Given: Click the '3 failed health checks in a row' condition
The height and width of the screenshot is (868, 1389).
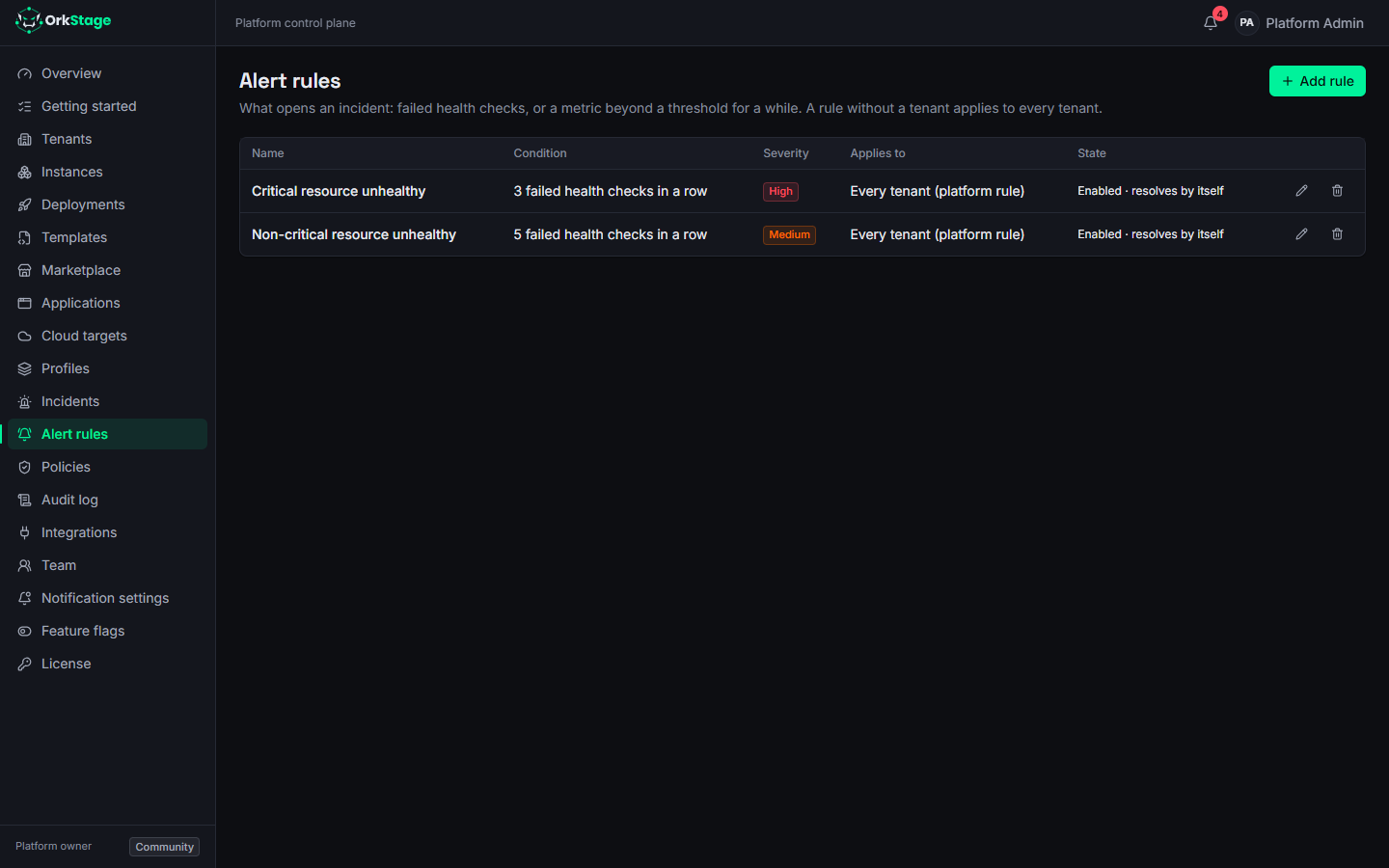Looking at the screenshot, I should [610, 191].
